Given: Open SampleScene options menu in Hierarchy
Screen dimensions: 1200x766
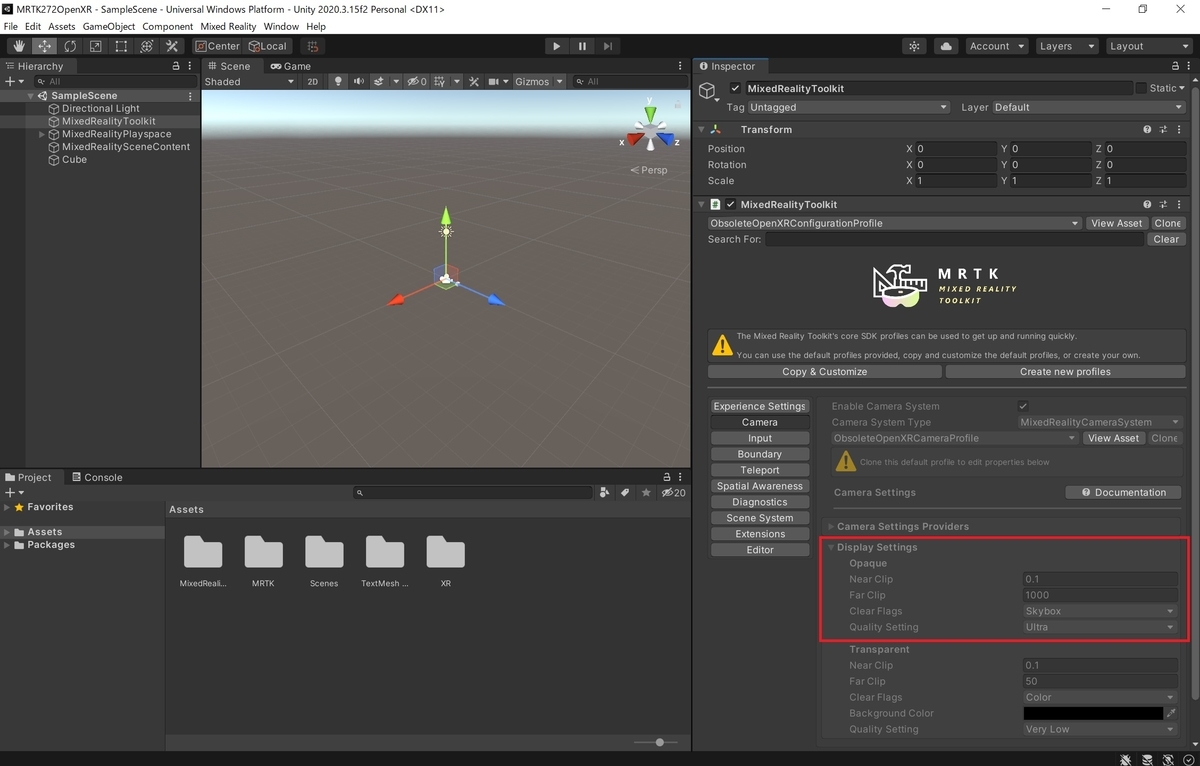Looking at the screenshot, I should pos(190,96).
